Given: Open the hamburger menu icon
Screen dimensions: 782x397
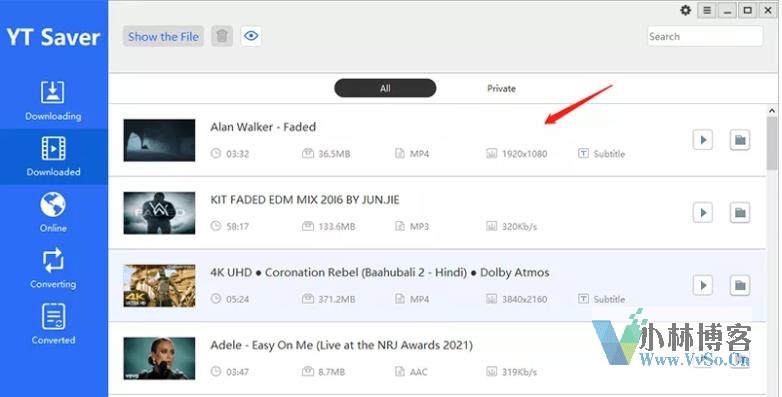Looking at the screenshot, I should (707, 10).
